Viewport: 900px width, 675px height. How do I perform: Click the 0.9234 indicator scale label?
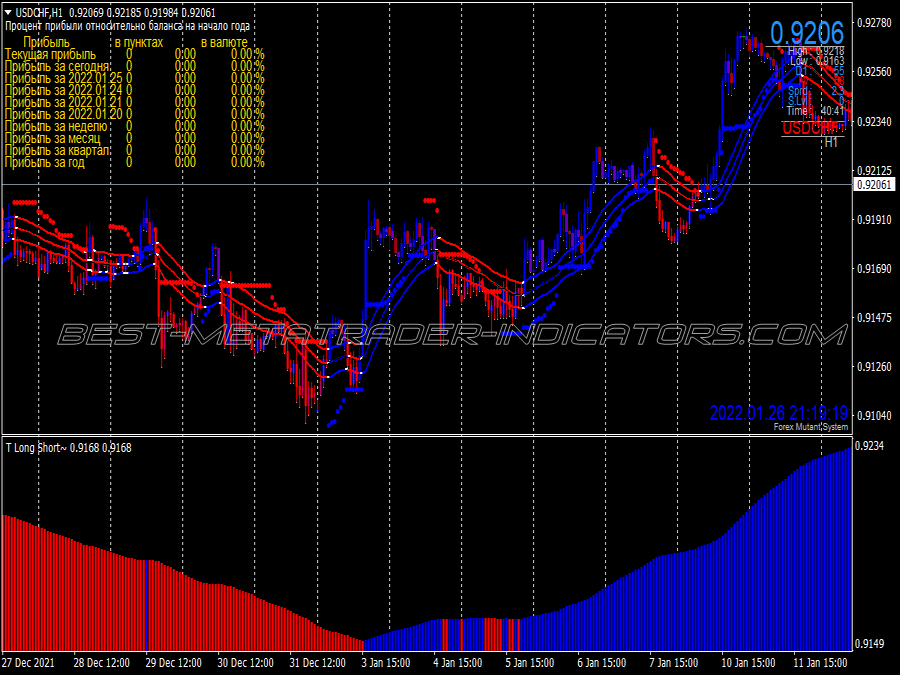[870, 445]
